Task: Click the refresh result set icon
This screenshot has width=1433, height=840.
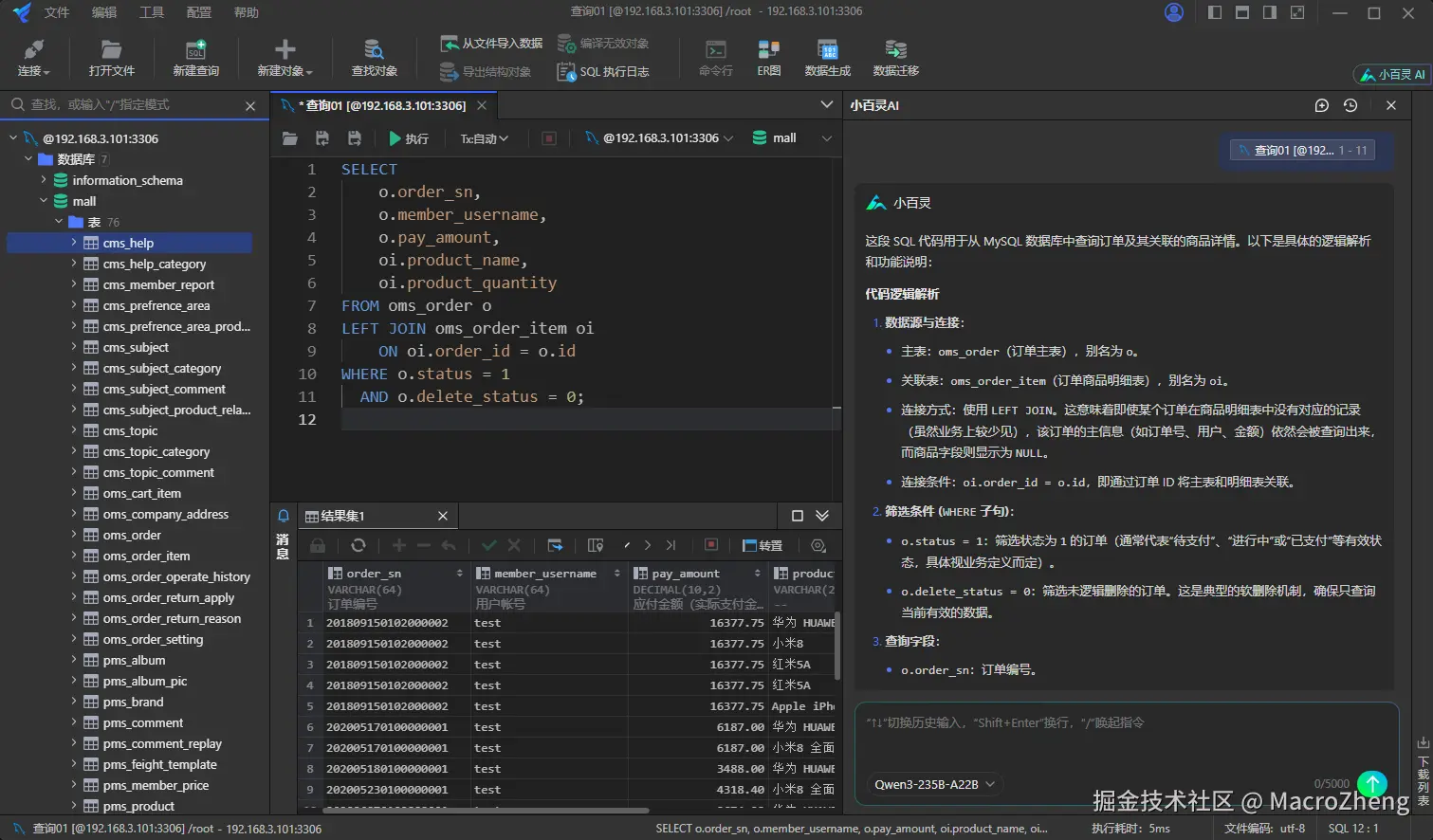Action: click(358, 545)
